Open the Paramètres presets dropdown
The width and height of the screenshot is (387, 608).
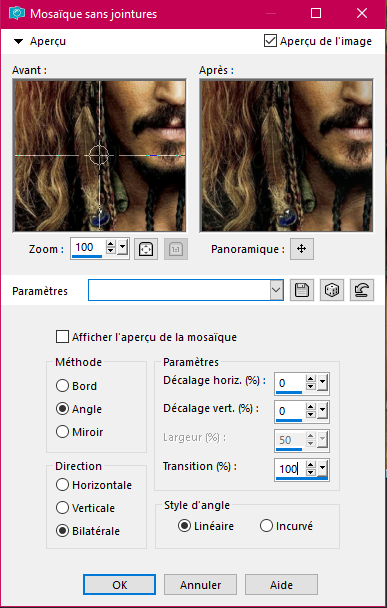276,290
